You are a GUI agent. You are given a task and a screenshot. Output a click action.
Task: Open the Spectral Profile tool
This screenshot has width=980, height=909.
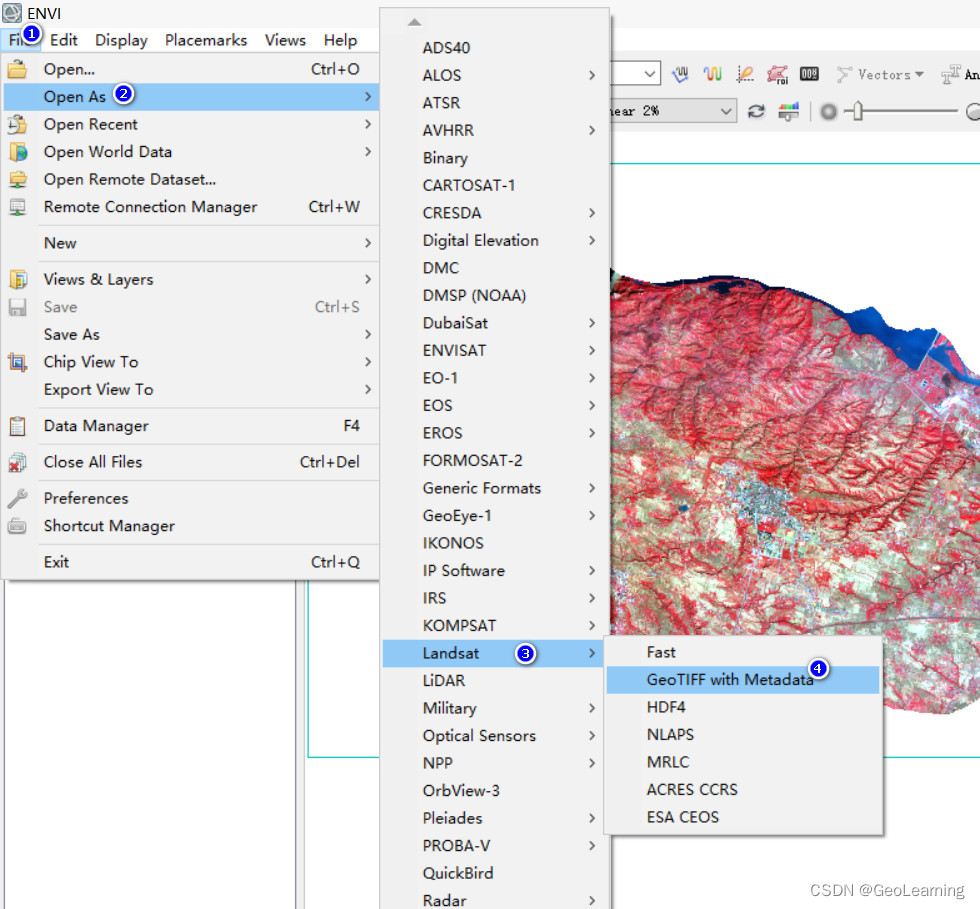[x=712, y=74]
